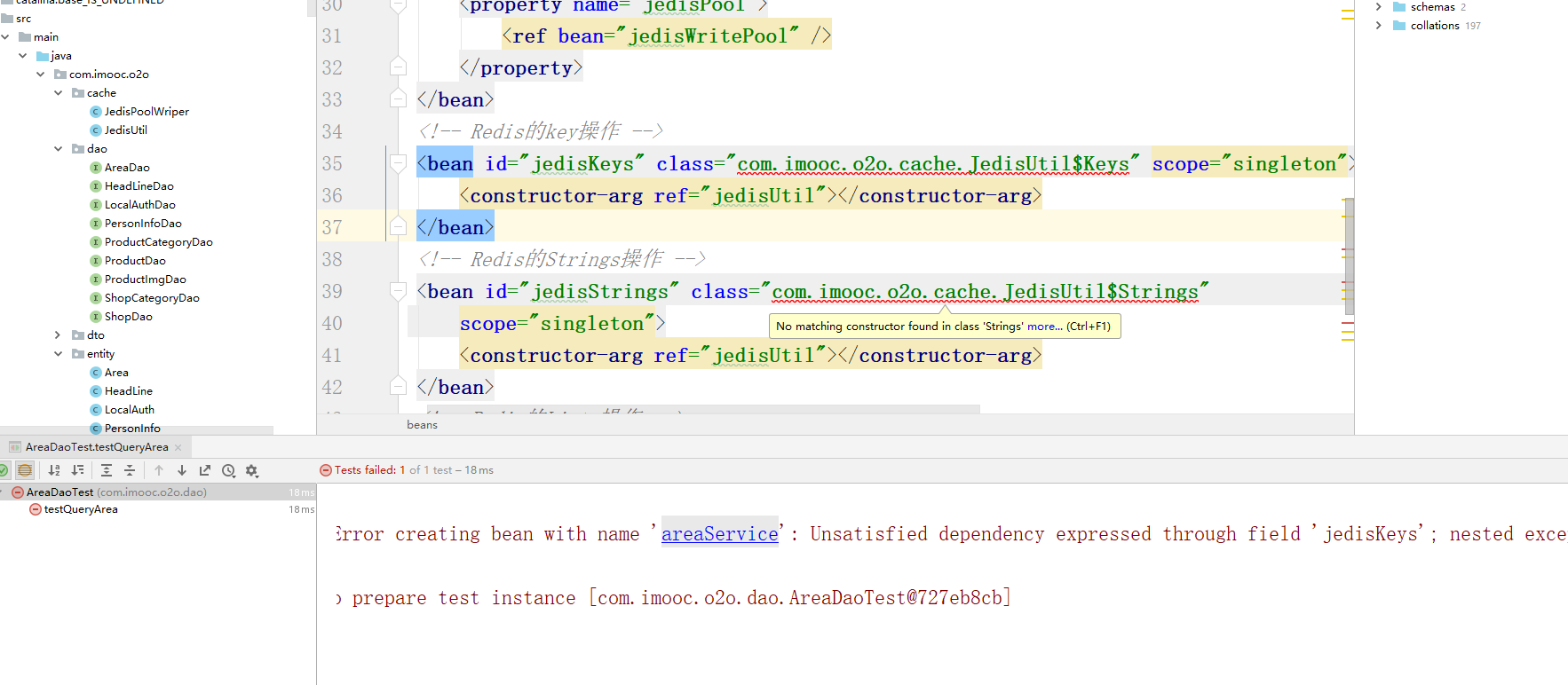The width and height of the screenshot is (1568, 685).
Task: Collapse the cache package
Action: [x=59, y=93]
